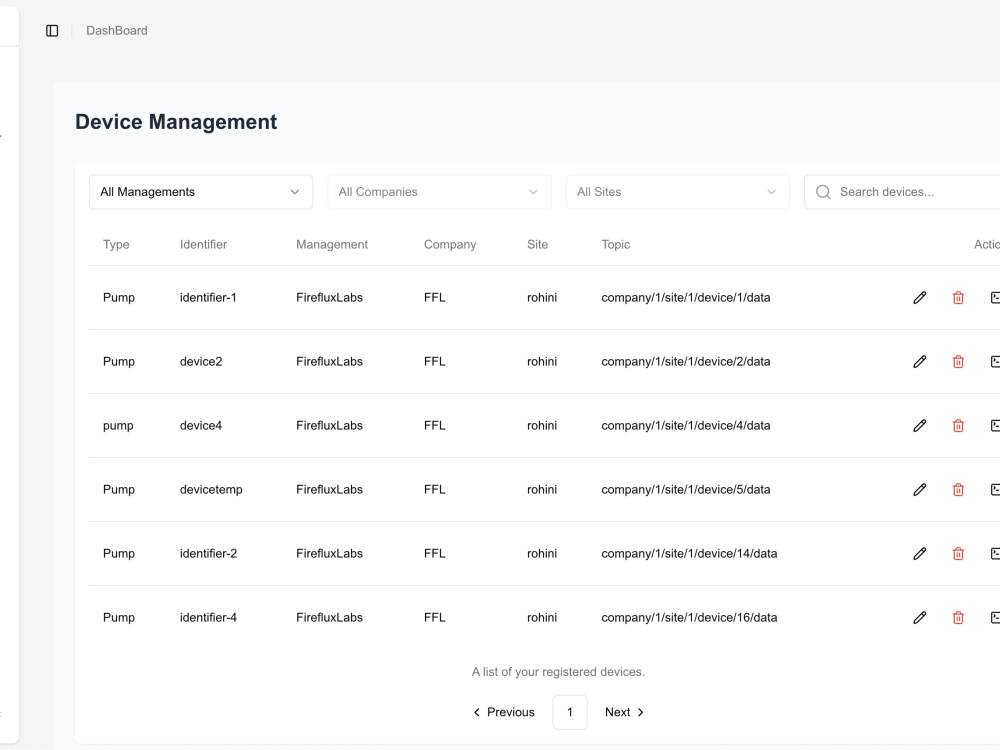Select the identifier-2 cell

(x=209, y=554)
